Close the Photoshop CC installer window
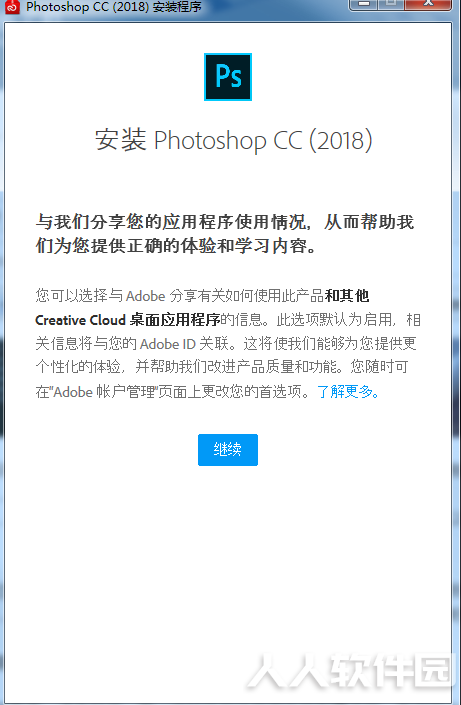Image resolution: width=461 pixels, height=705 pixels. 427,4
